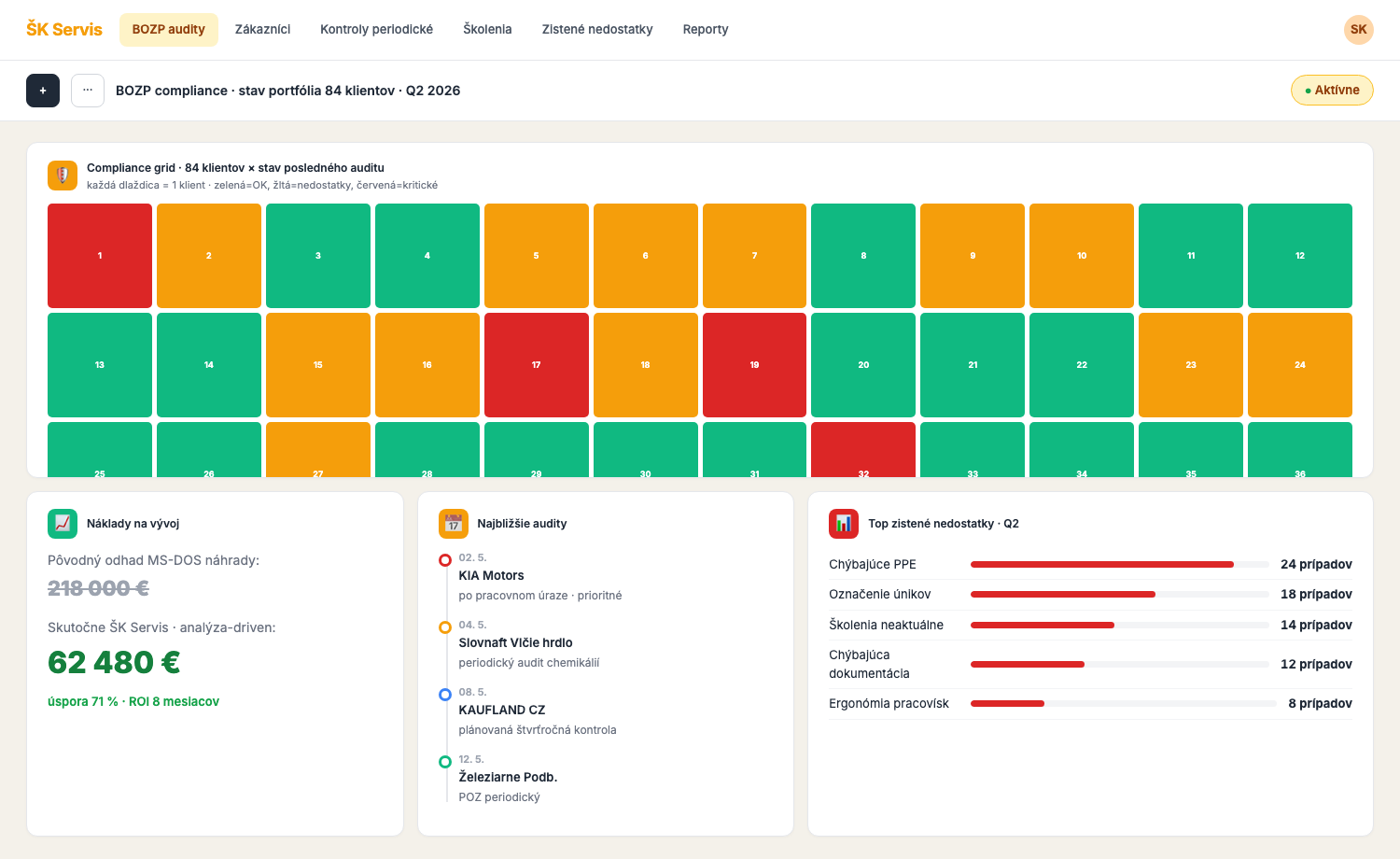The height and width of the screenshot is (859, 1400).
Task: Click '18 prípadov' count
Action: (x=1316, y=595)
